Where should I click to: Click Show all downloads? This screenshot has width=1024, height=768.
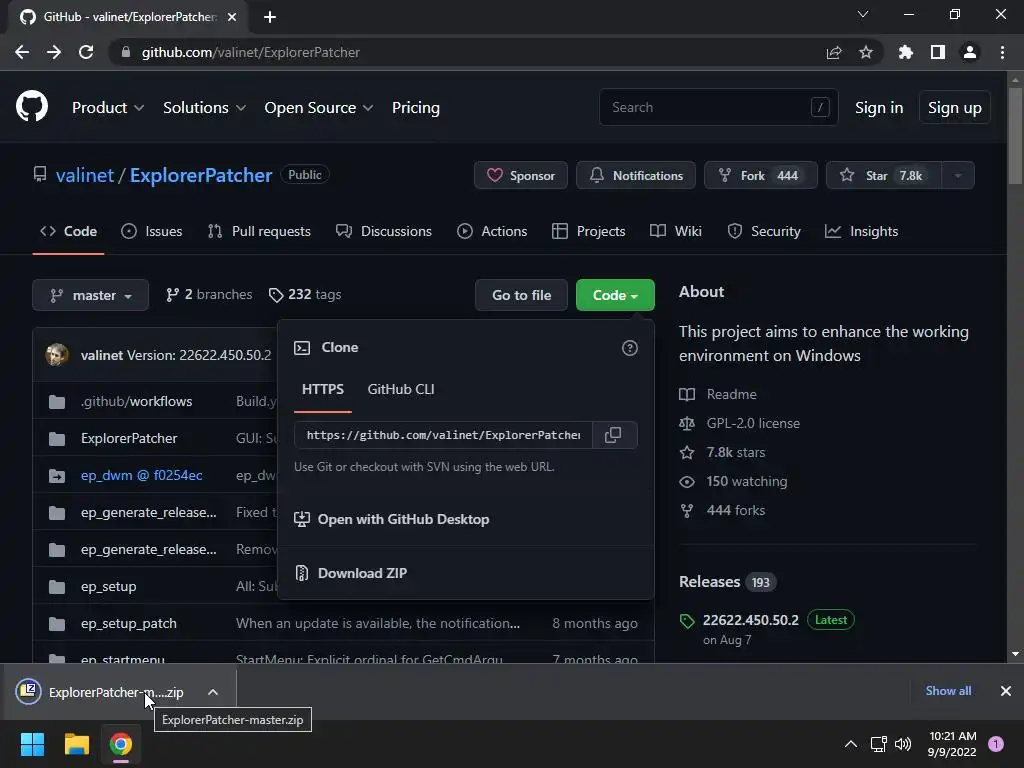[948, 691]
